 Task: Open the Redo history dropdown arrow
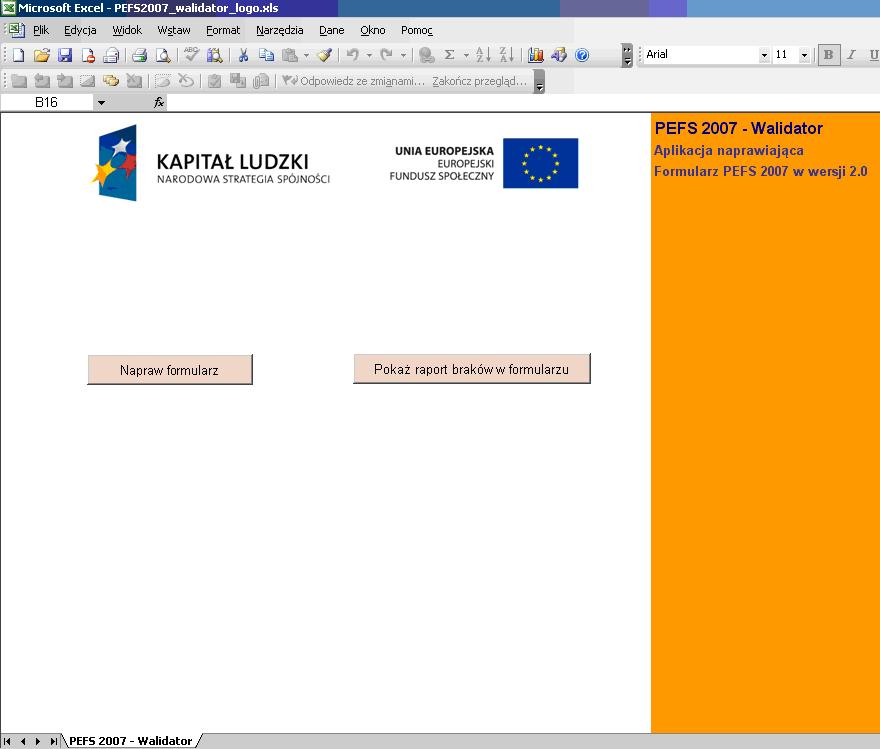(x=403, y=55)
